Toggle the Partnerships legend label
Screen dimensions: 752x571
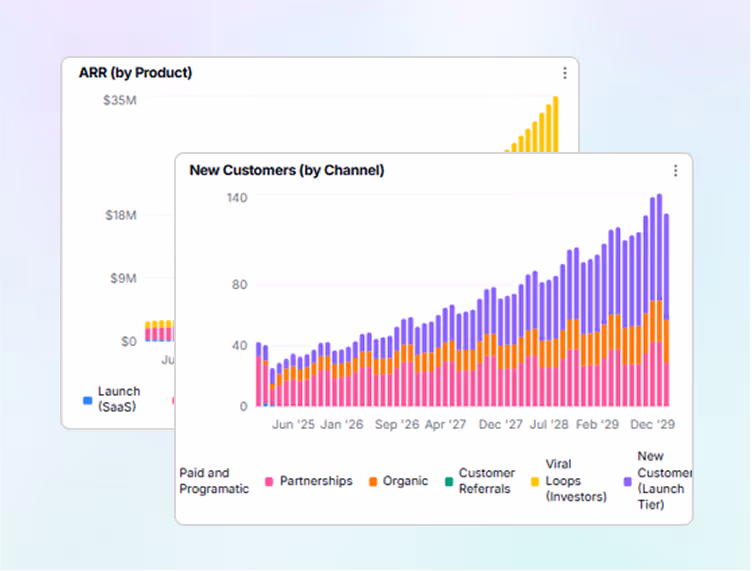(316, 481)
